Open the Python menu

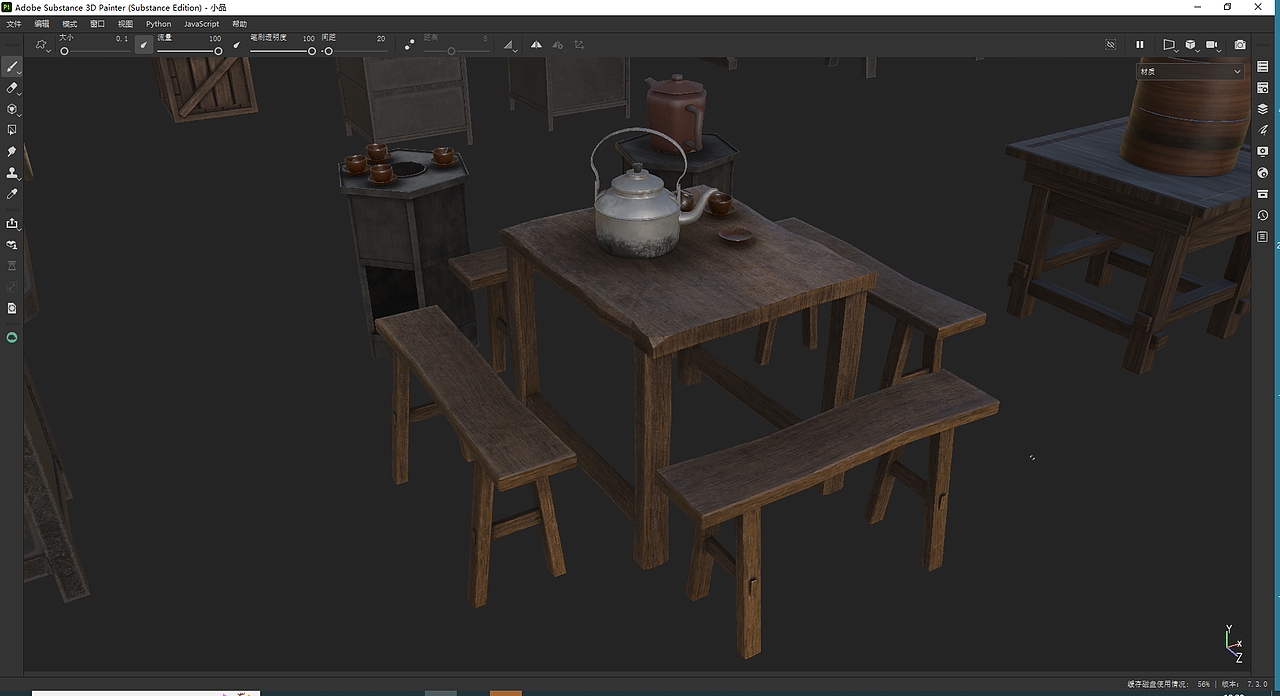pyautogui.click(x=158, y=23)
